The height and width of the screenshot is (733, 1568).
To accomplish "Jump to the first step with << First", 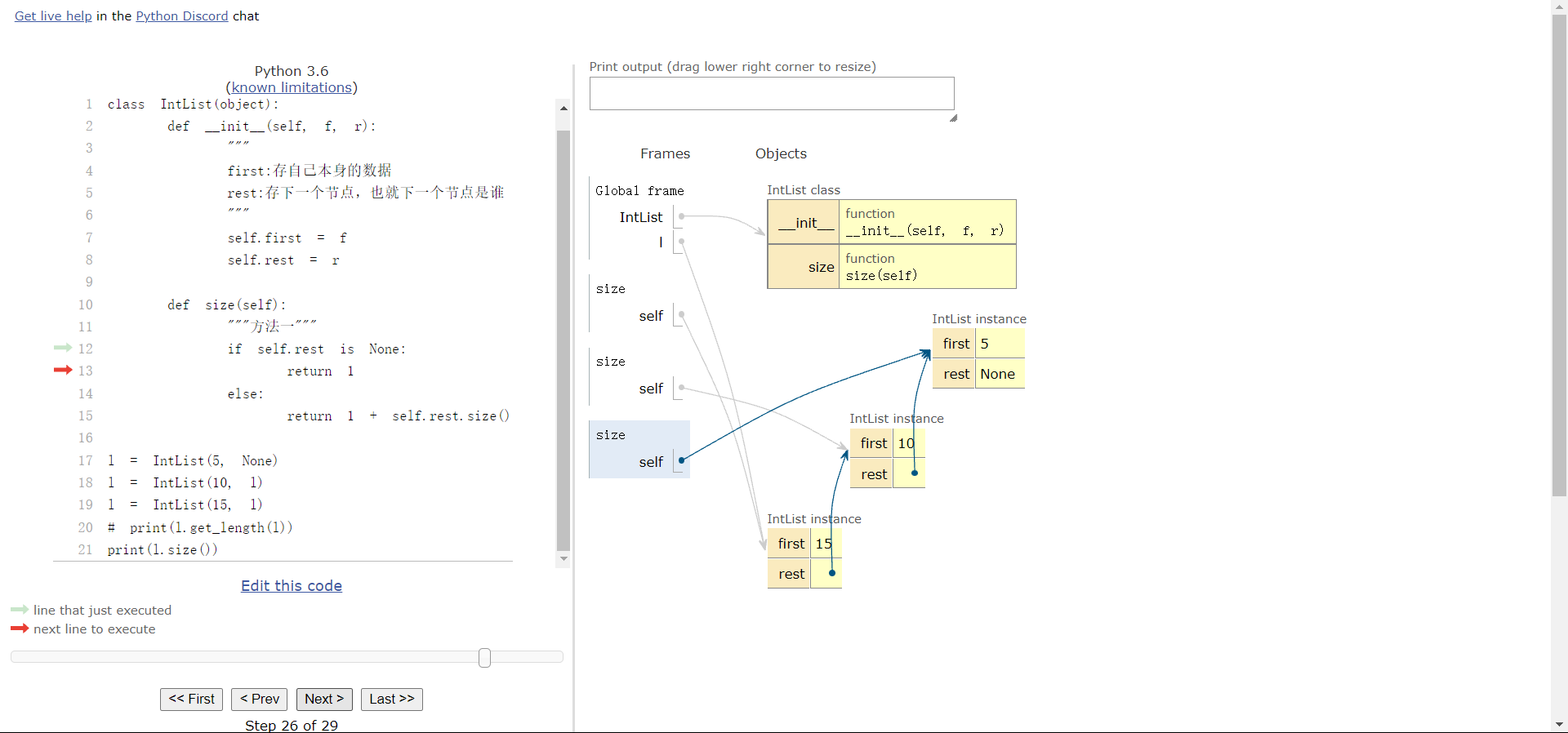I will [191, 699].
